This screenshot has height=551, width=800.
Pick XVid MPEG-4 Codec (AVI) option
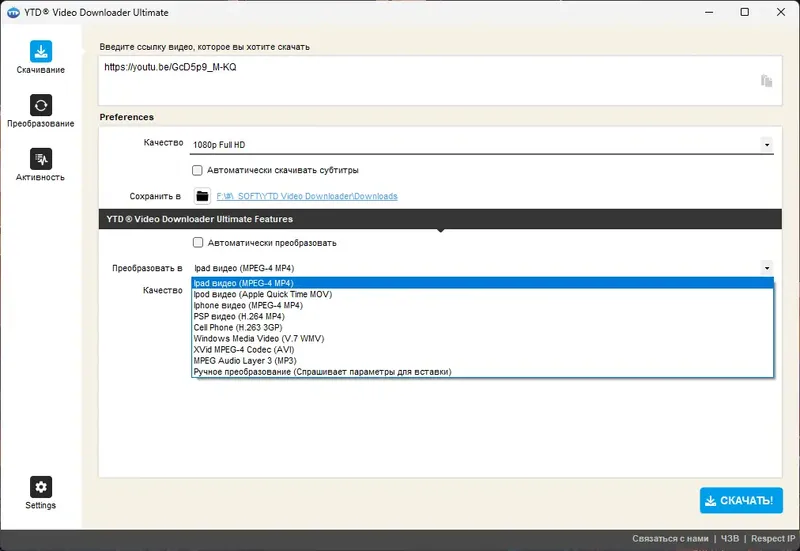[483, 350]
